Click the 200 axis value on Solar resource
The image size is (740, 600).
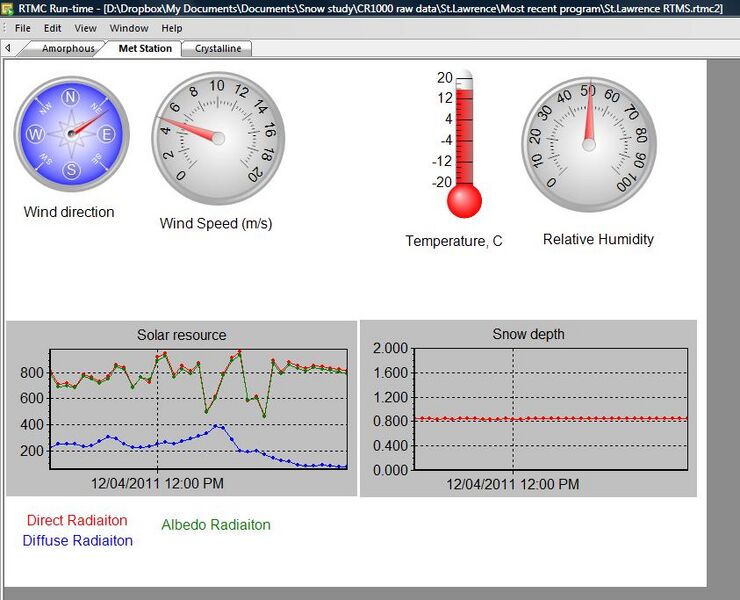click(x=32, y=451)
